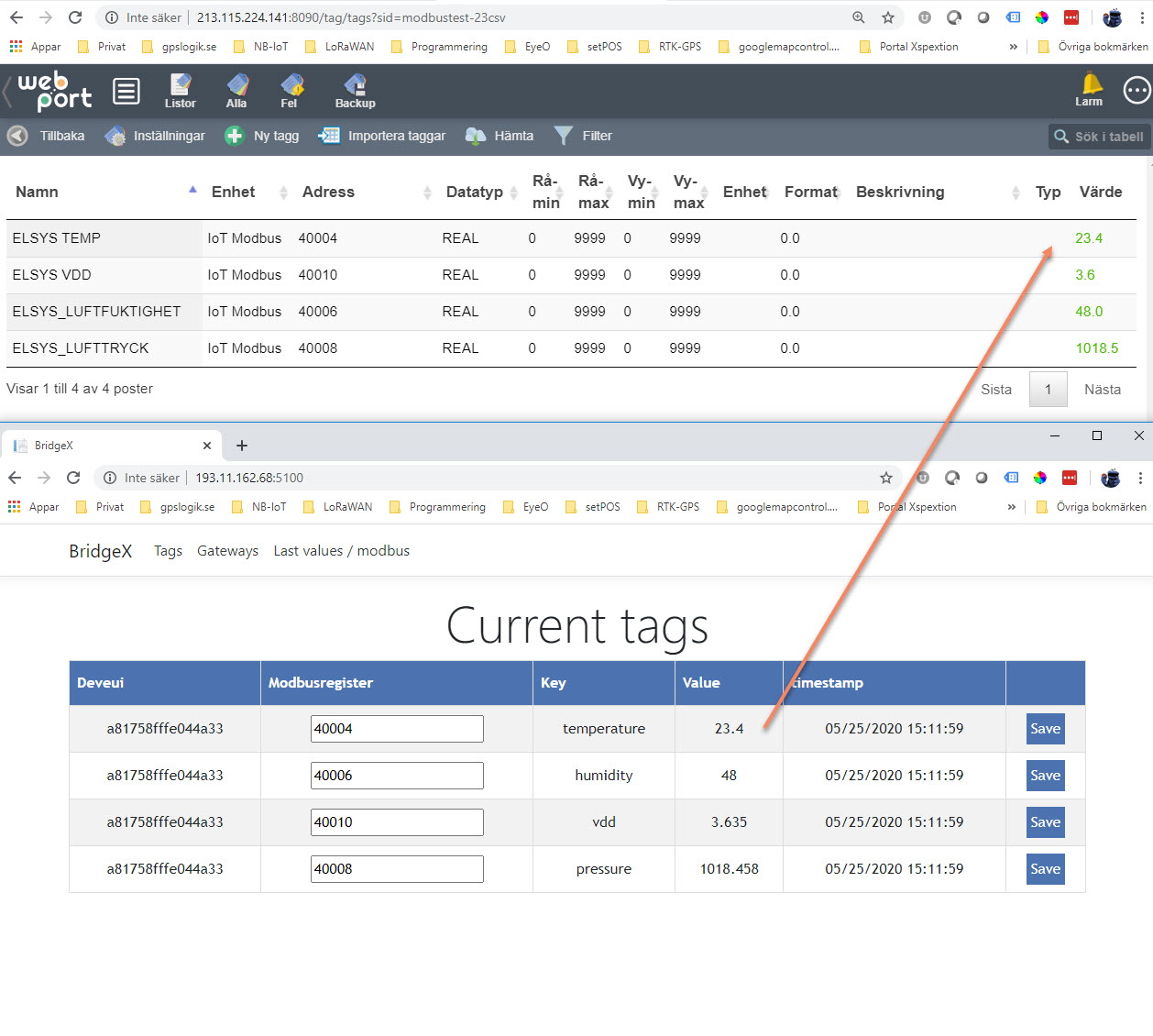Edit Modbus register field 40008
The image size is (1153, 1036).
[x=397, y=869]
